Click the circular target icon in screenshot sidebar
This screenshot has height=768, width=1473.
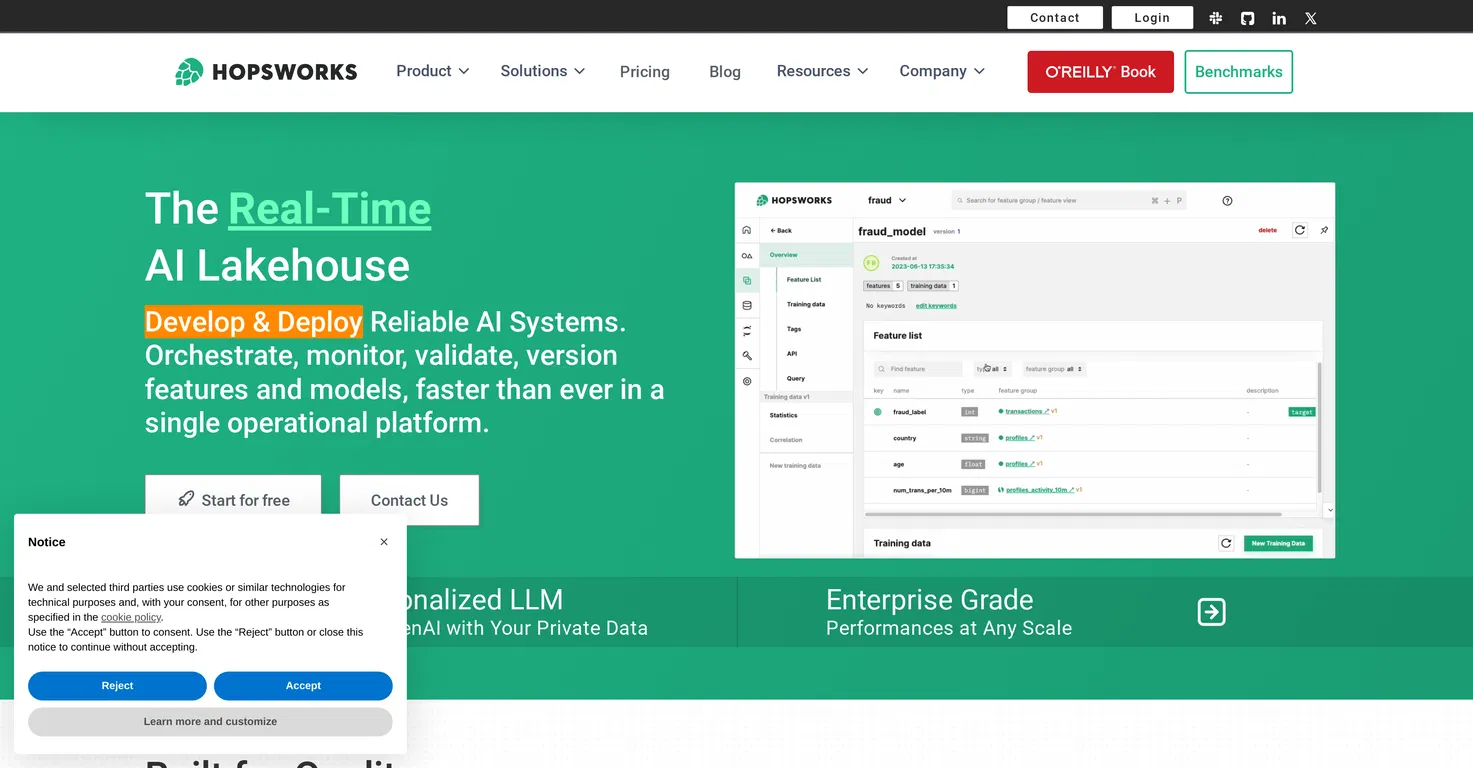click(747, 381)
